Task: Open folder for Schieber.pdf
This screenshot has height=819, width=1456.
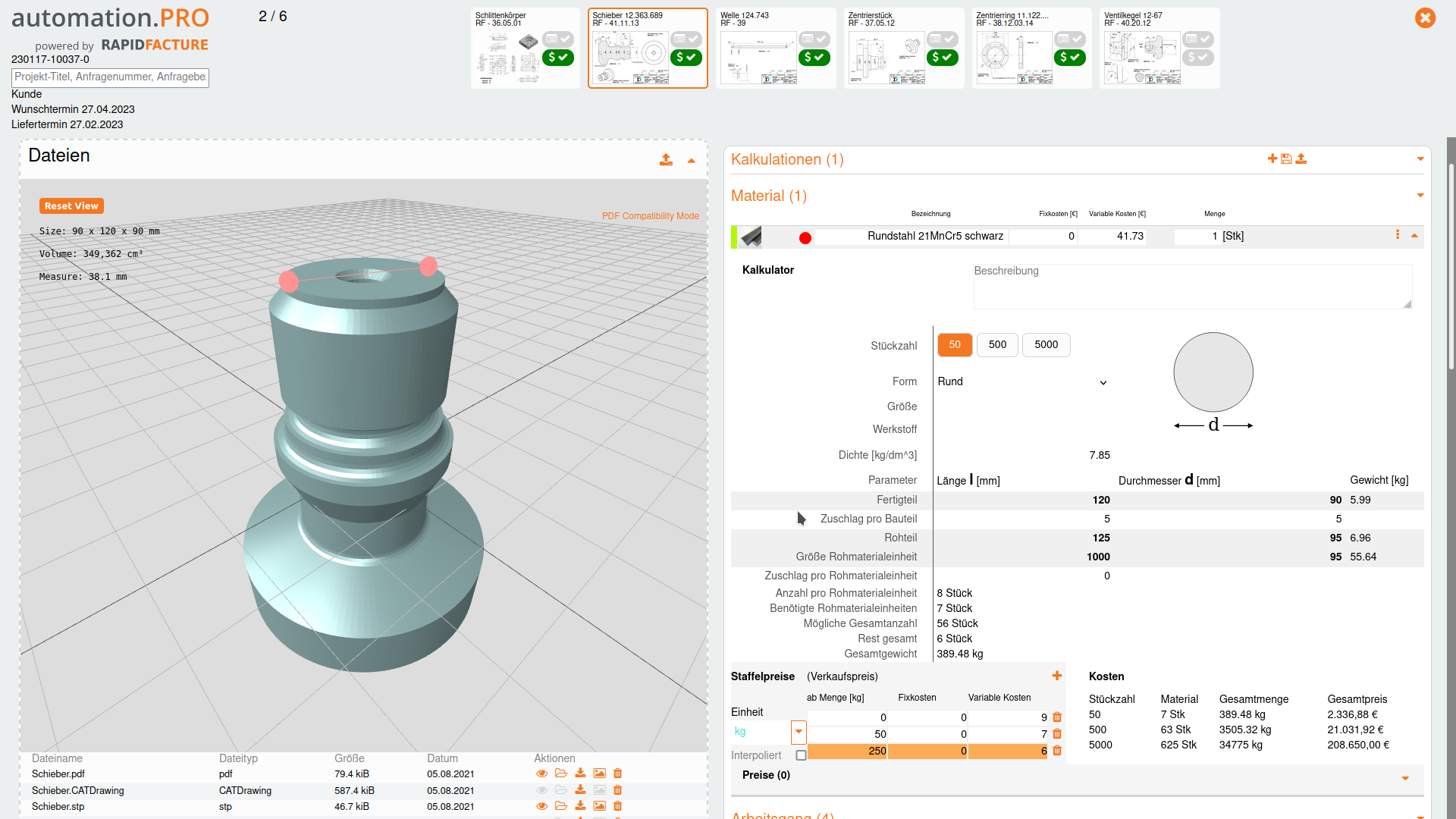Action: point(561,773)
